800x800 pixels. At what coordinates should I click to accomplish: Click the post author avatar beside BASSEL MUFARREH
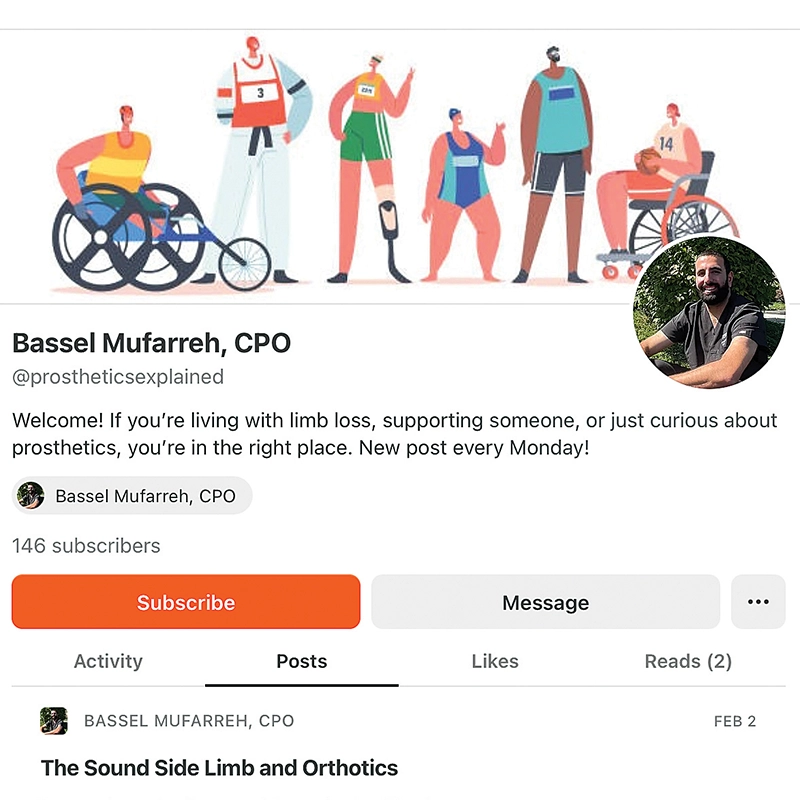[x=54, y=720]
